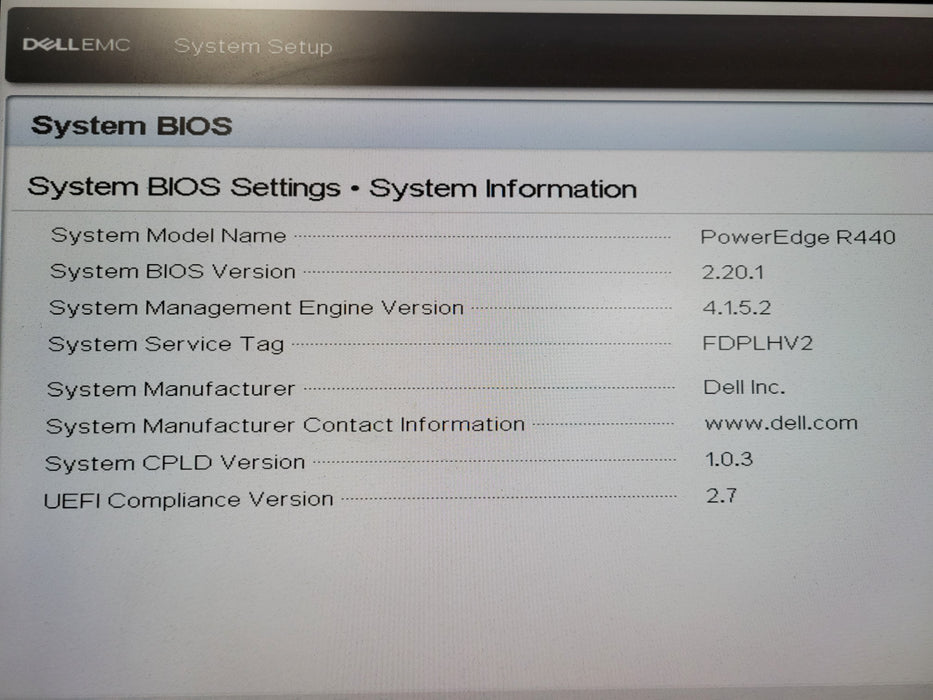Click the CPLD version value 1.0.3
Image resolution: width=933 pixels, height=700 pixels.
pos(729,459)
